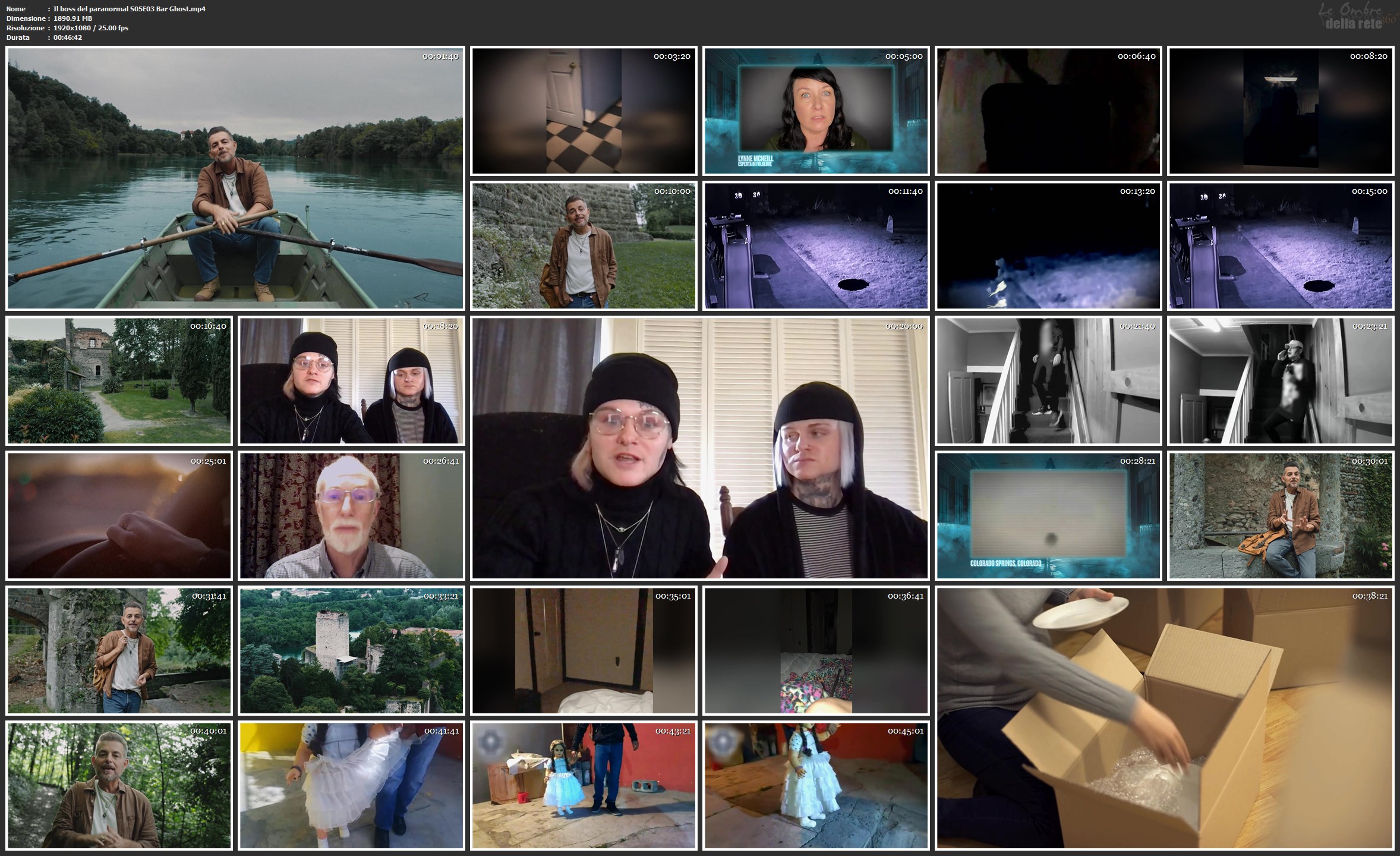Click the staircase figure thumbnail at 00:21:40
Screen dimensions: 1400x856
tap(1048, 380)
